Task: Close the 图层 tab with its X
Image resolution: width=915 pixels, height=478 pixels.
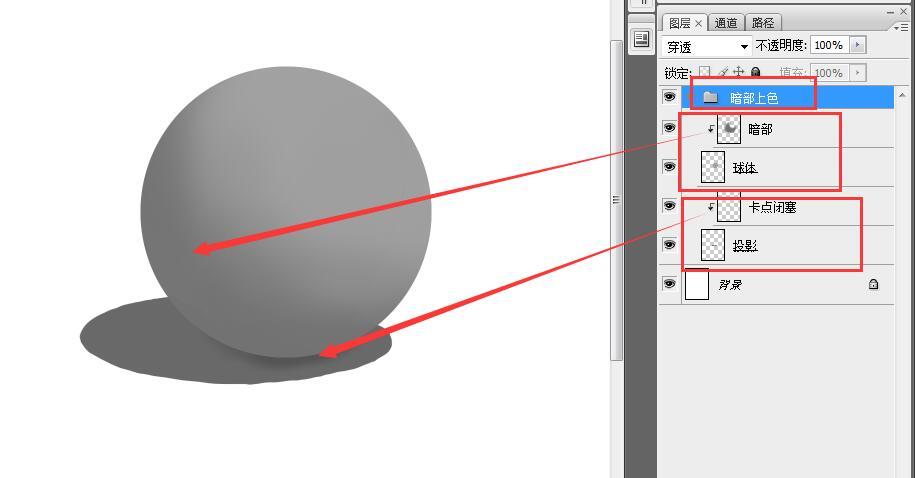Action: pos(699,23)
